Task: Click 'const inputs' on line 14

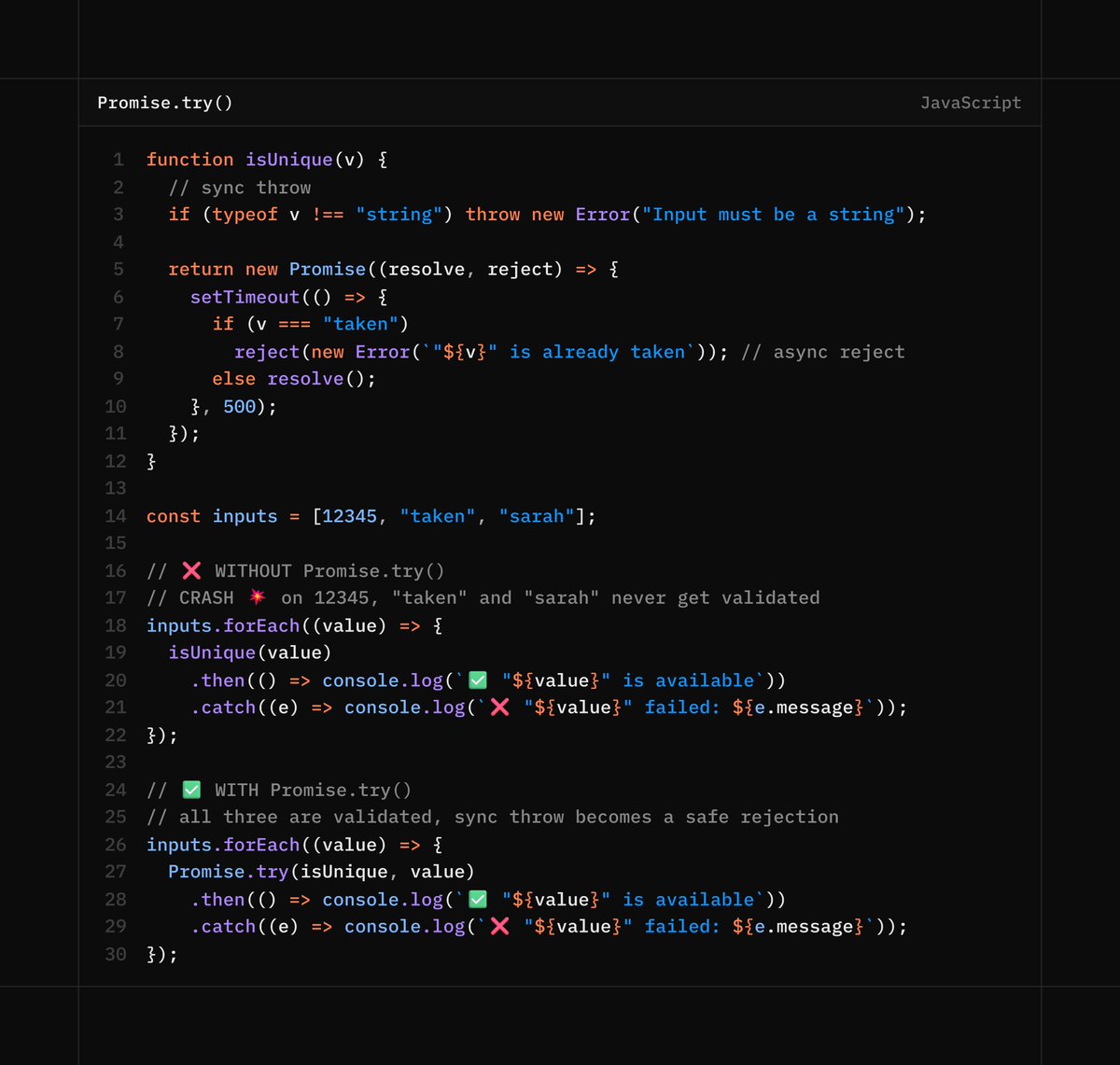Action: click(212, 516)
